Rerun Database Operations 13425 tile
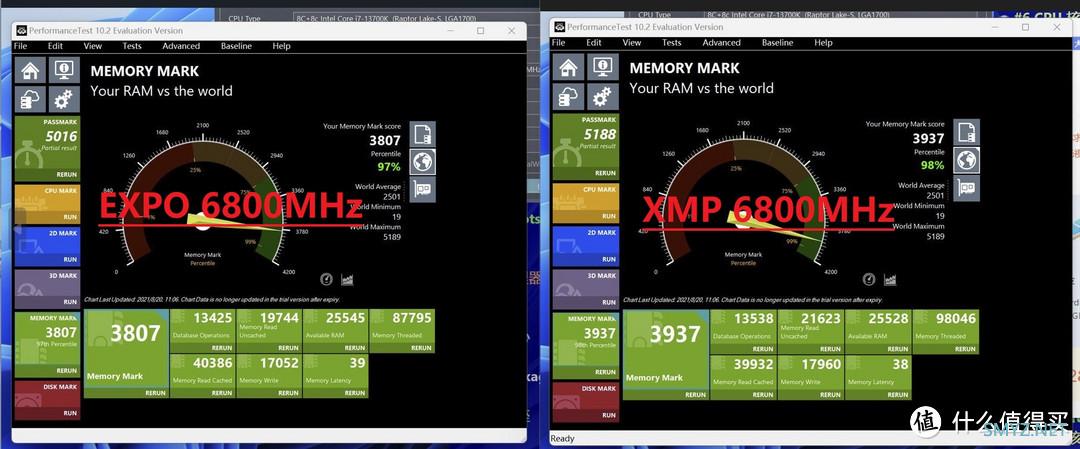The width and height of the screenshot is (1080, 449). (222, 348)
